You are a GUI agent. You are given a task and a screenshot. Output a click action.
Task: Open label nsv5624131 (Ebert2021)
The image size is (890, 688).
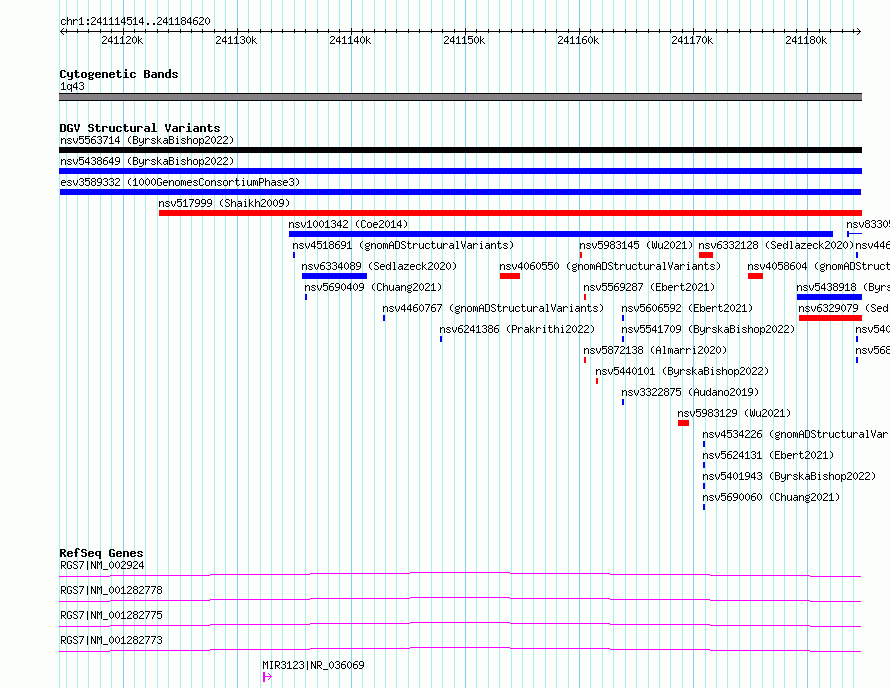[769, 455]
